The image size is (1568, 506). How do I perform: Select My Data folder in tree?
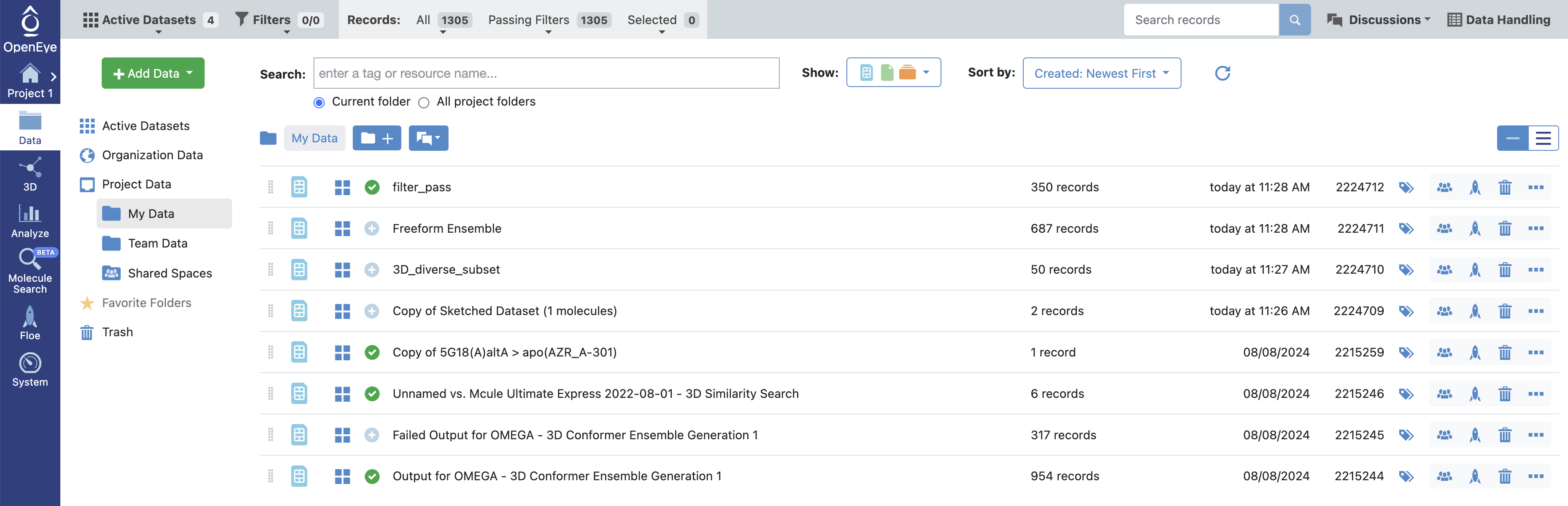[x=164, y=214]
